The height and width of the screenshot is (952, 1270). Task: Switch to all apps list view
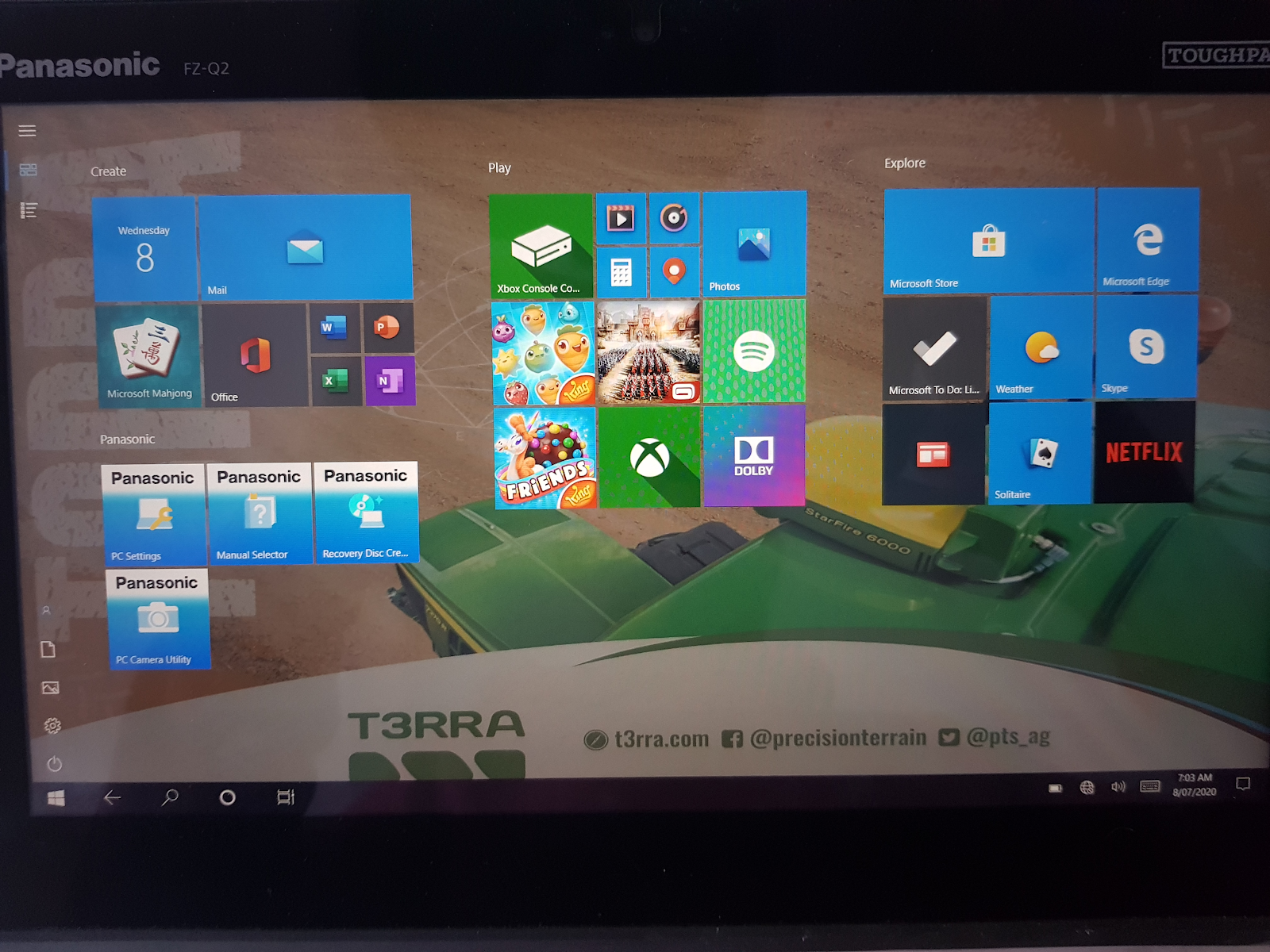[29, 210]
